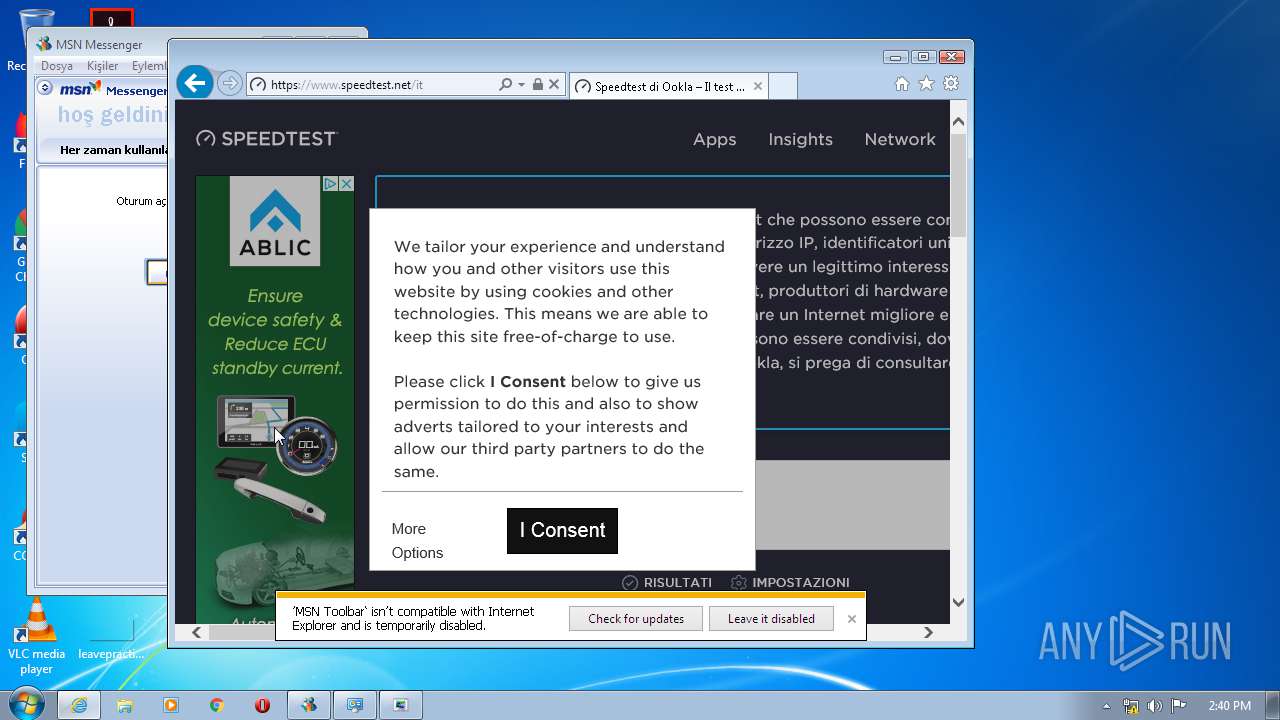Open Windows Explorer folder taskbar icon
The width and height of the screenshot is (1280, 720).
pyautogui.click(x=125, y=705)
